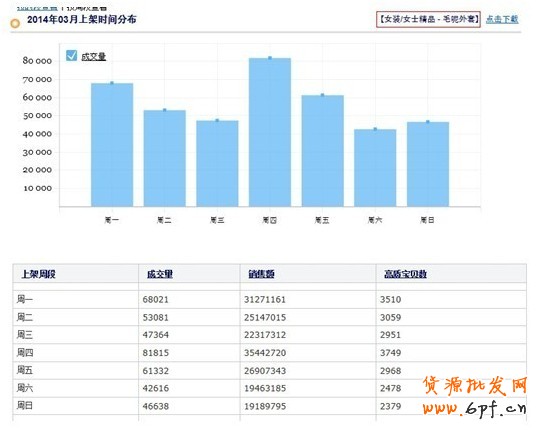
Task: Sort table by 高质宝贝数 column header
Action: 405,274
